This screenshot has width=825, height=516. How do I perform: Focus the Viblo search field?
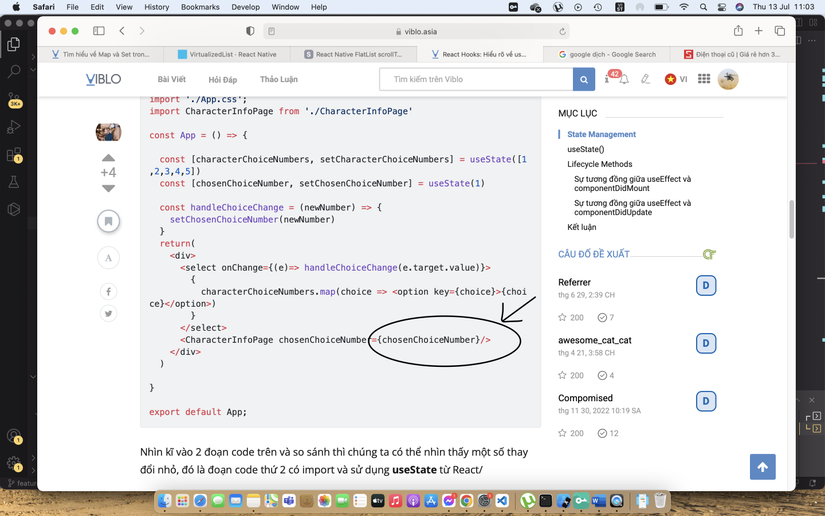[475, 79]
